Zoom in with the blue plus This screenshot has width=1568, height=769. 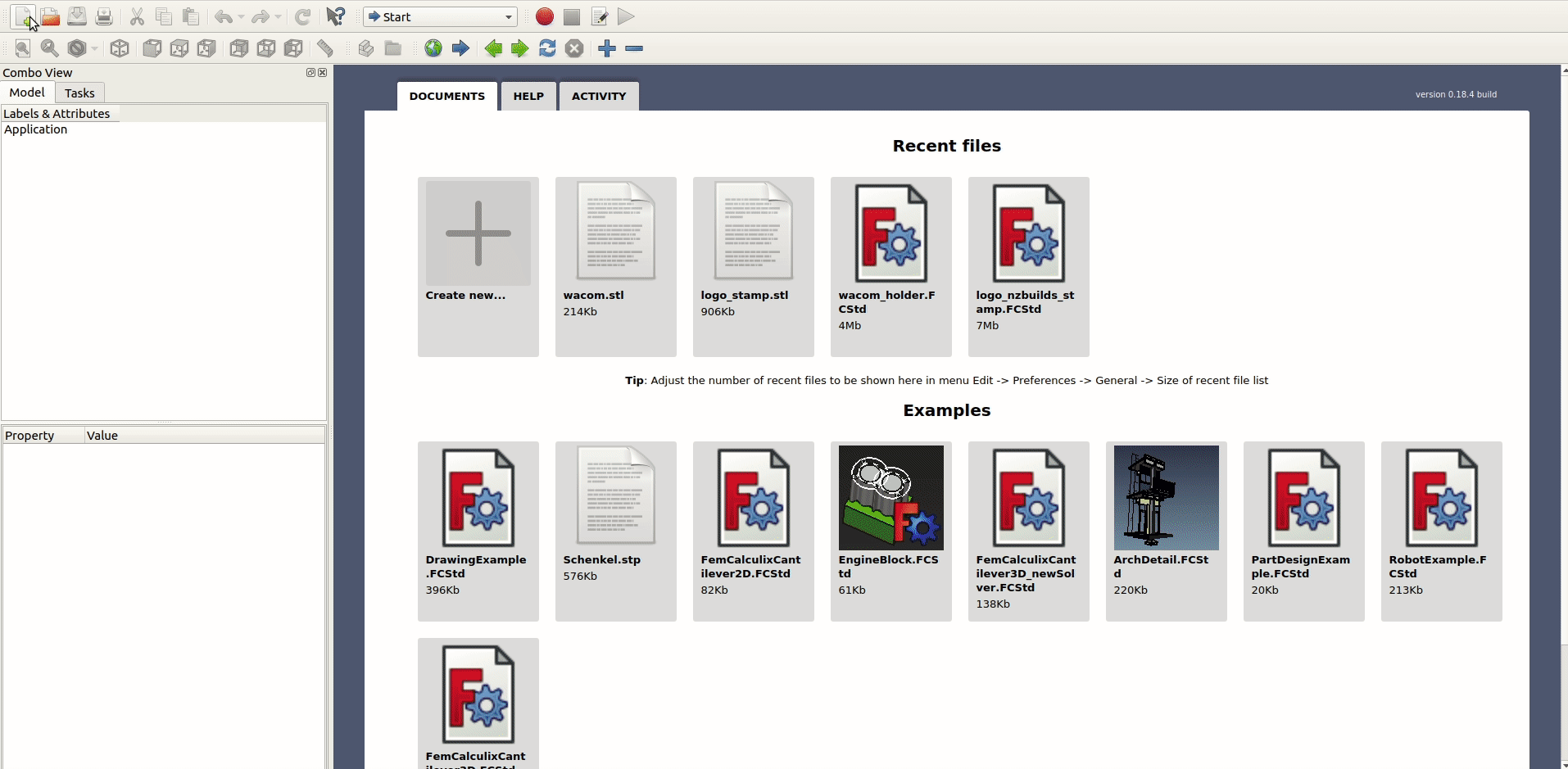pos(607,48)
